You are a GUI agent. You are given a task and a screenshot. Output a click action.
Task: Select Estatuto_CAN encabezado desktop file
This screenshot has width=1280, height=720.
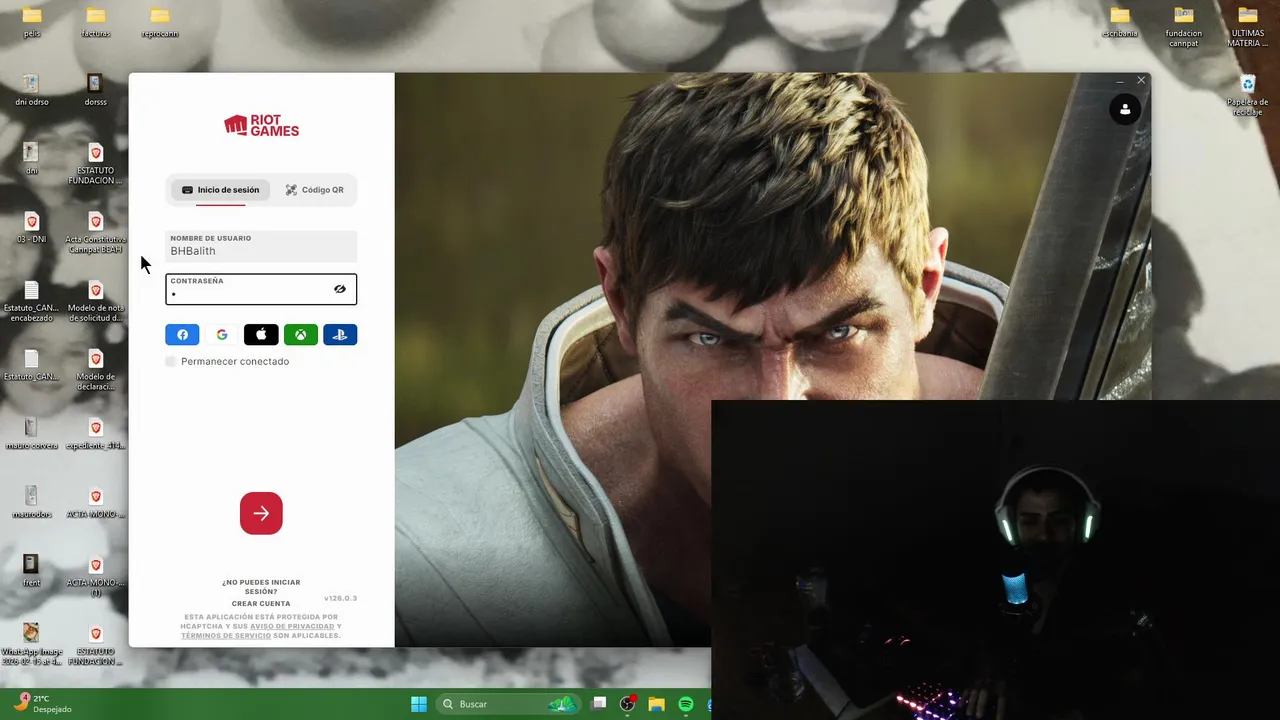[32, 302]
